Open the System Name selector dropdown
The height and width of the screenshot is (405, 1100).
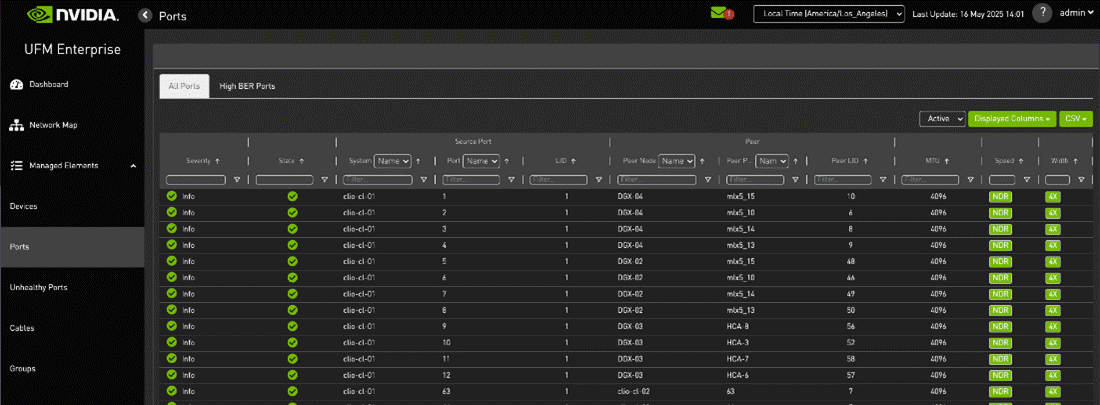392,161
